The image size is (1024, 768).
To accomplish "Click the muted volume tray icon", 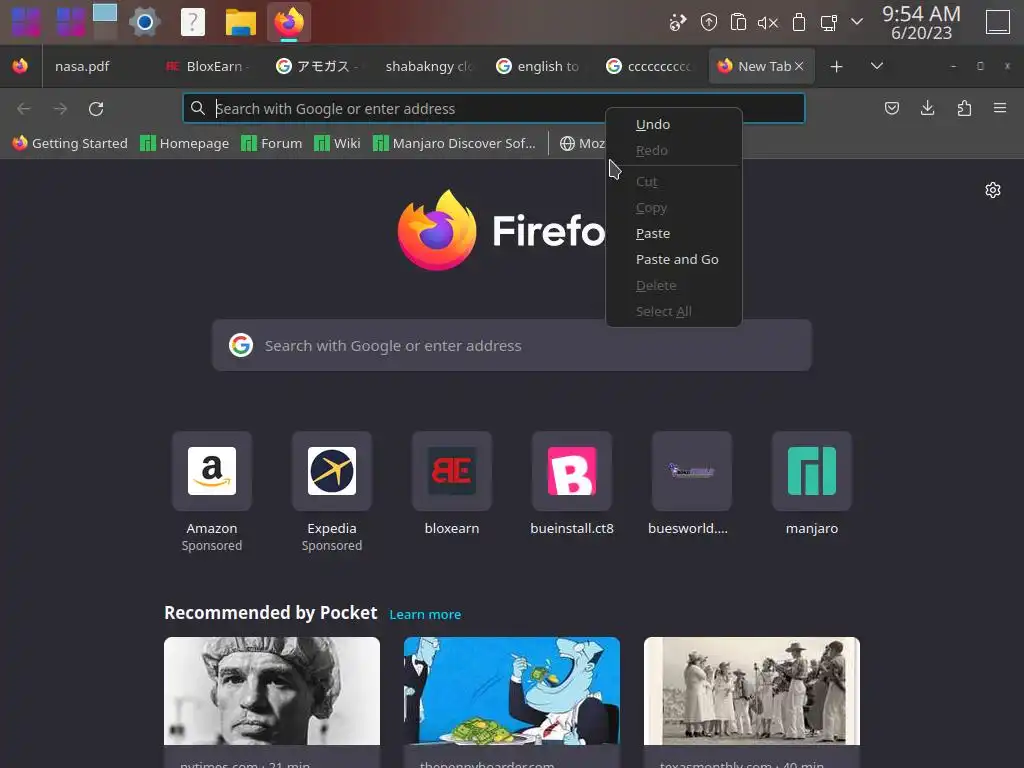I will (x=768, y=23).
